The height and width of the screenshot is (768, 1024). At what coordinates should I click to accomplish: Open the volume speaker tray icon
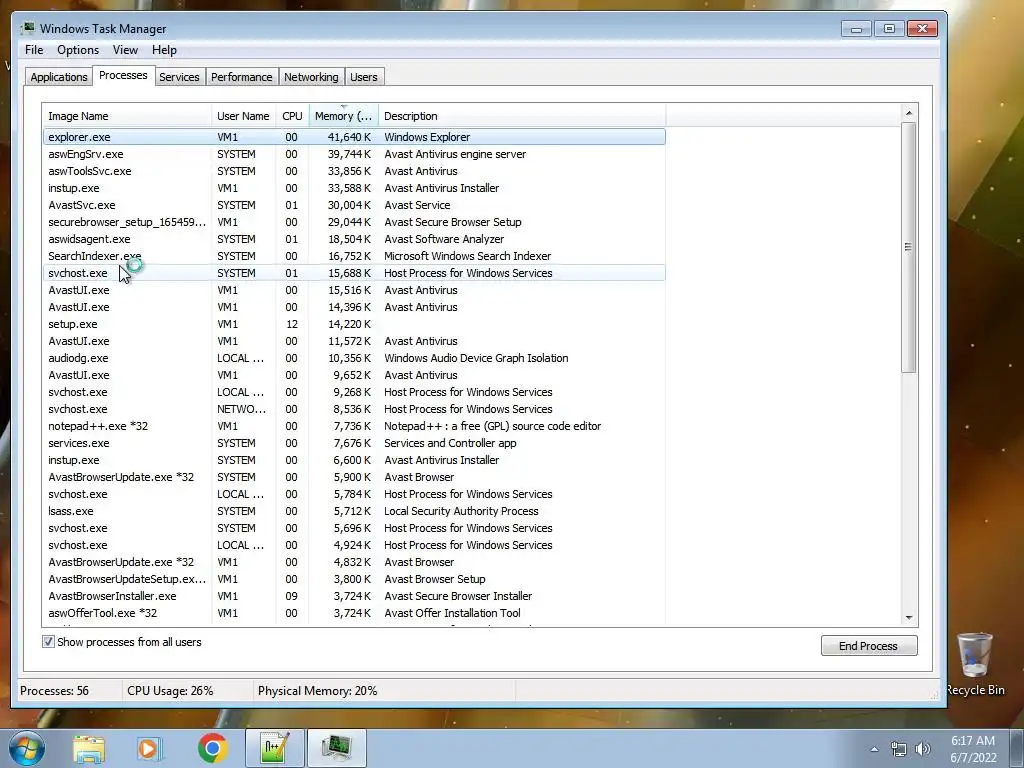point(923,749)
